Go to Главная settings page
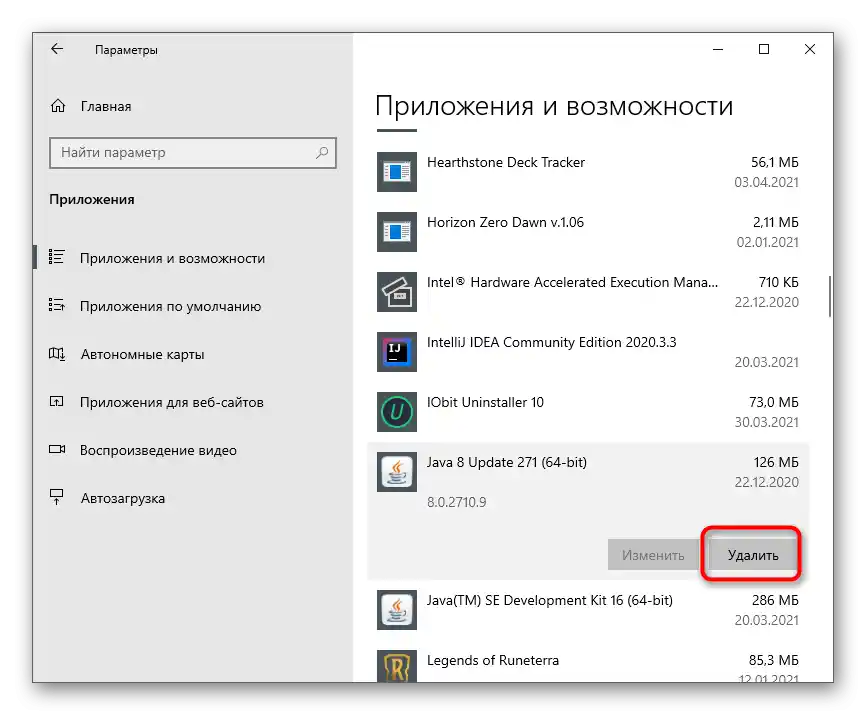The width and height of the screenshot is (866, 715). 106,107
